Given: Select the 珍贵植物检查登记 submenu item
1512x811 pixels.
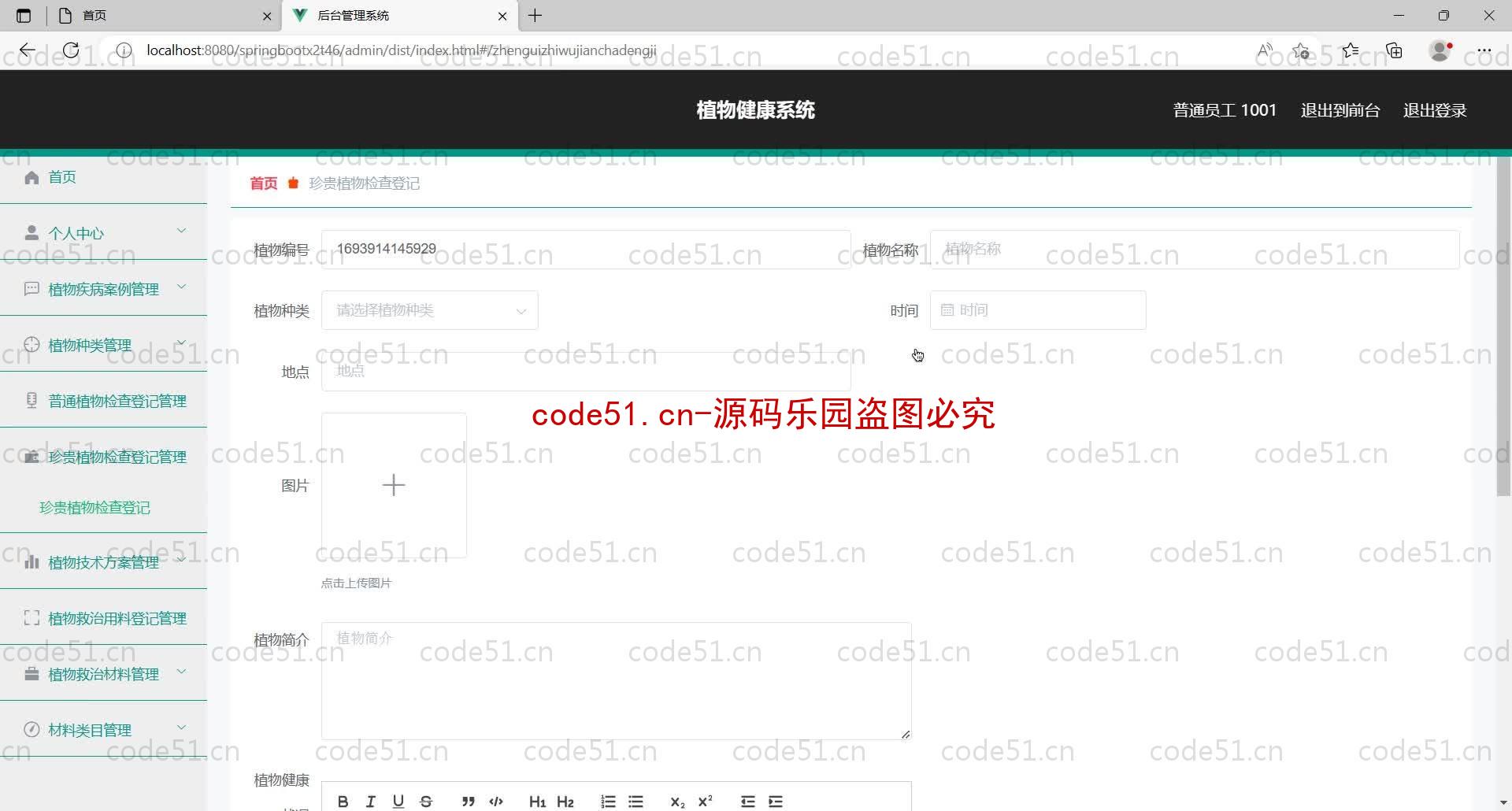Looking at the screenshot, I should (94, 507).
